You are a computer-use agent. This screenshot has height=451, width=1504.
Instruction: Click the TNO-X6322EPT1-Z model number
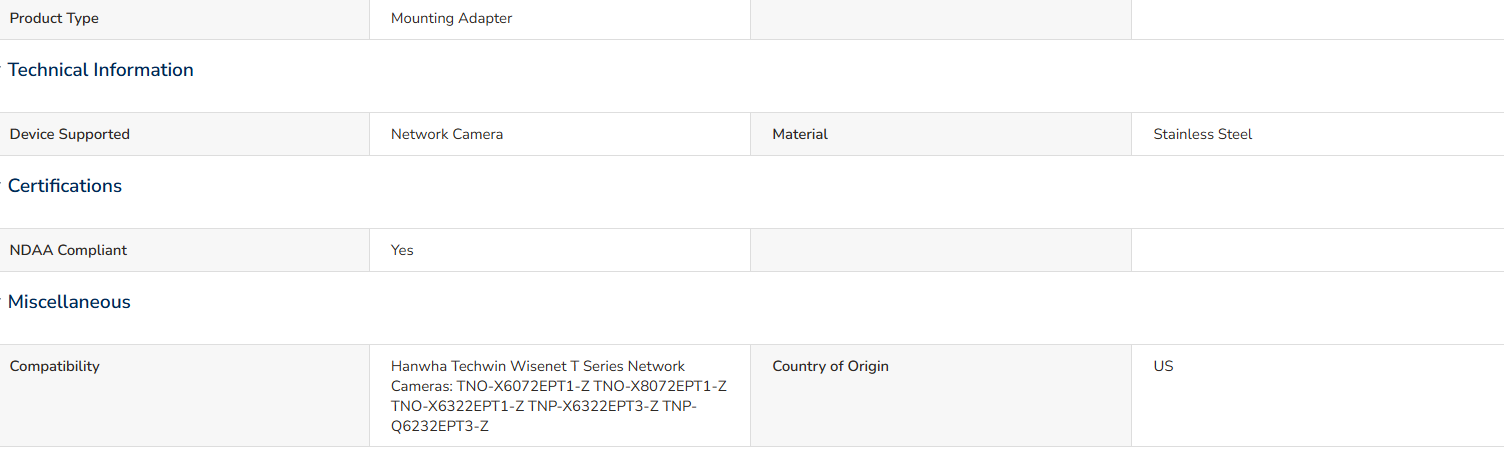(459, 406)
